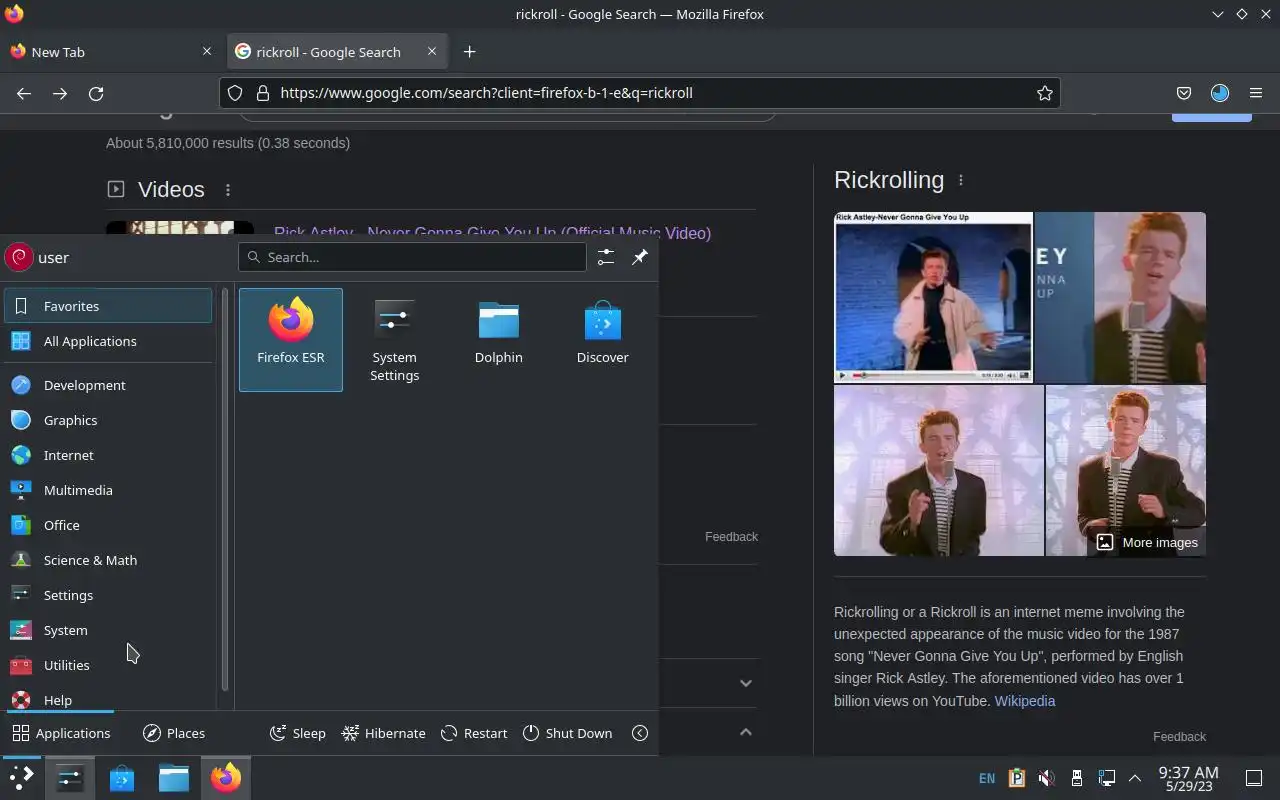
Task: Click the show desktop button
Action: 1254,778
